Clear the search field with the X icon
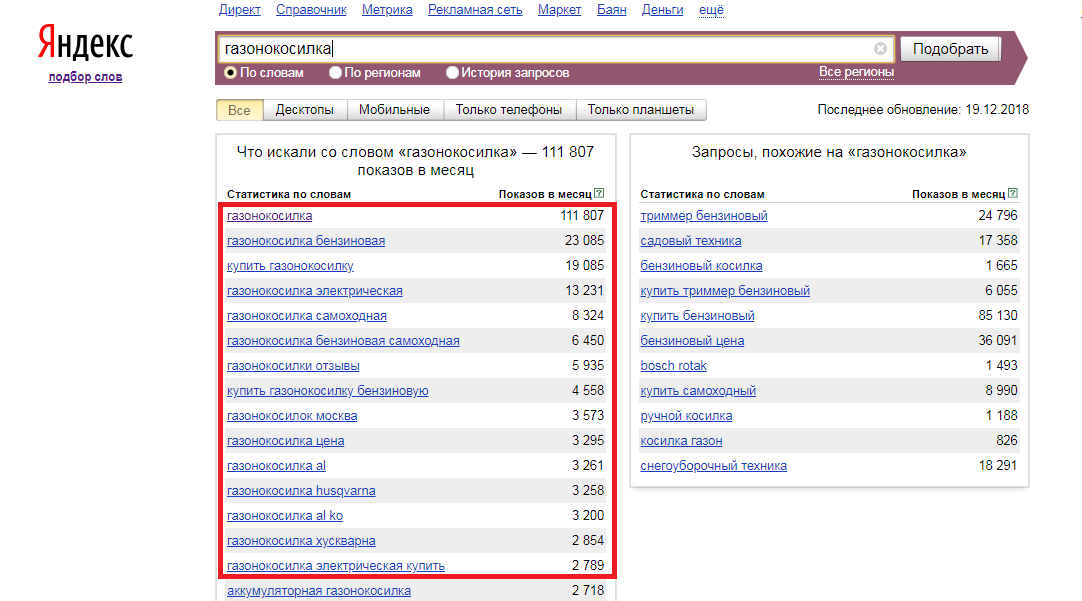This screenshot has height=601, width=1082. click(880, 49)
